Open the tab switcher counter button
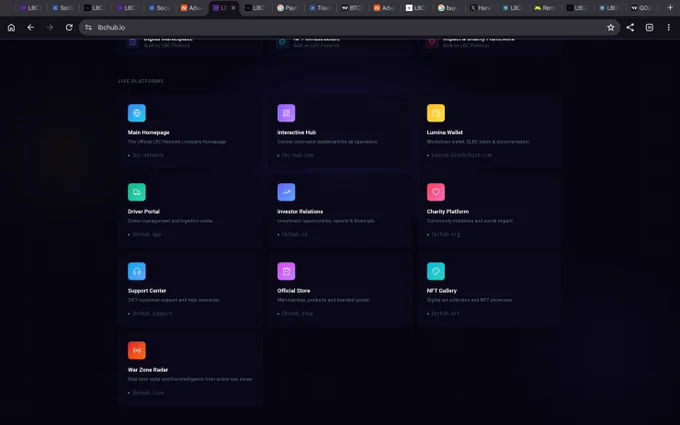 [649, 27]
